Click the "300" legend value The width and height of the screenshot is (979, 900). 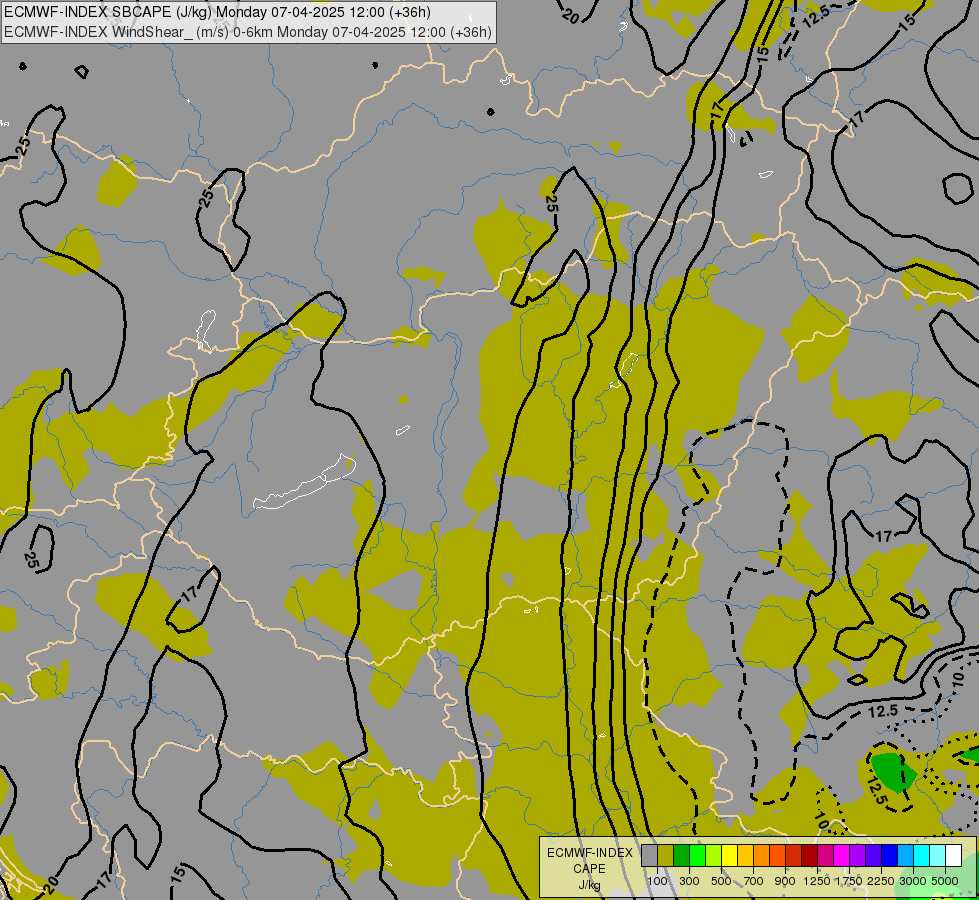[x=689, y=881]
